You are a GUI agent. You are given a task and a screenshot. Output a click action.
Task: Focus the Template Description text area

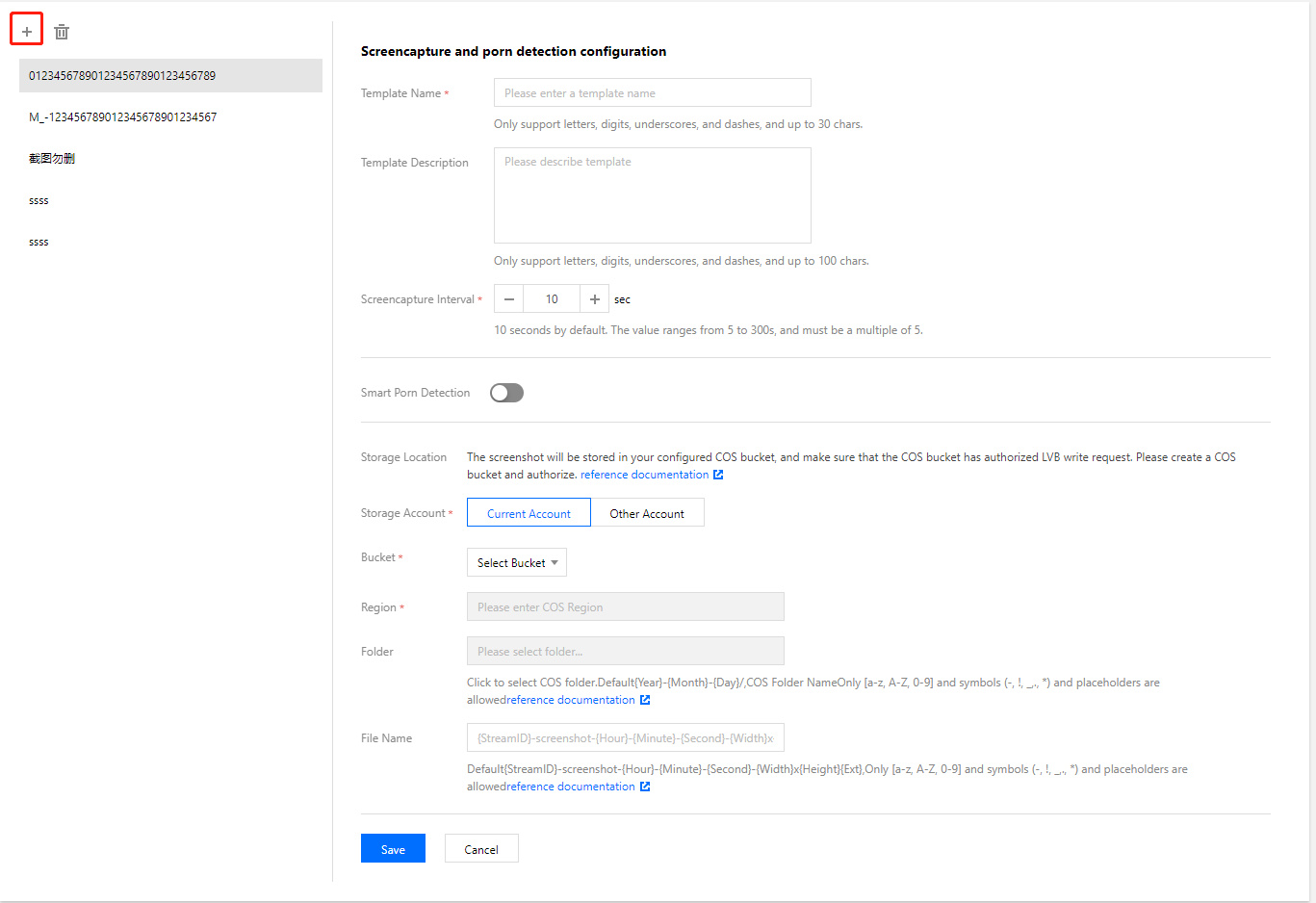click(653, 195)
